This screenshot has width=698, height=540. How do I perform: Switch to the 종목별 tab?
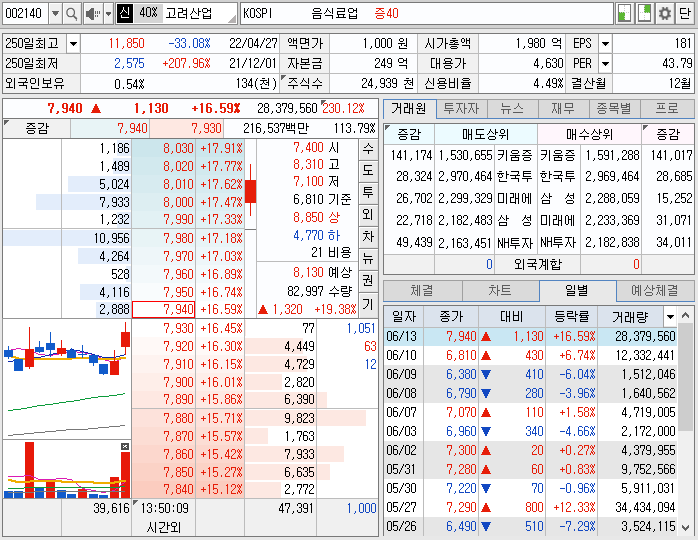[x=615, y=108]
